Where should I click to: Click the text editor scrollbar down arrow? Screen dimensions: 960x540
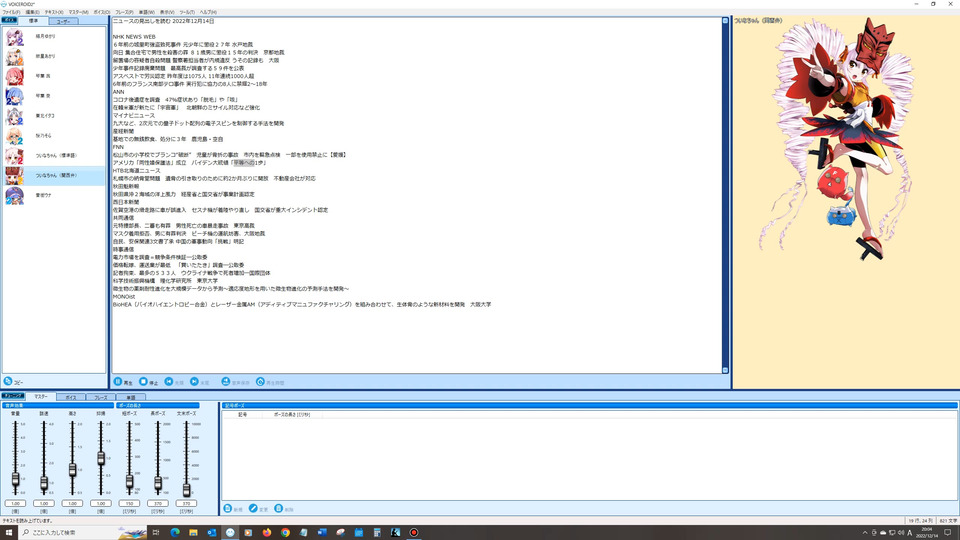click(x=726, y=370)
